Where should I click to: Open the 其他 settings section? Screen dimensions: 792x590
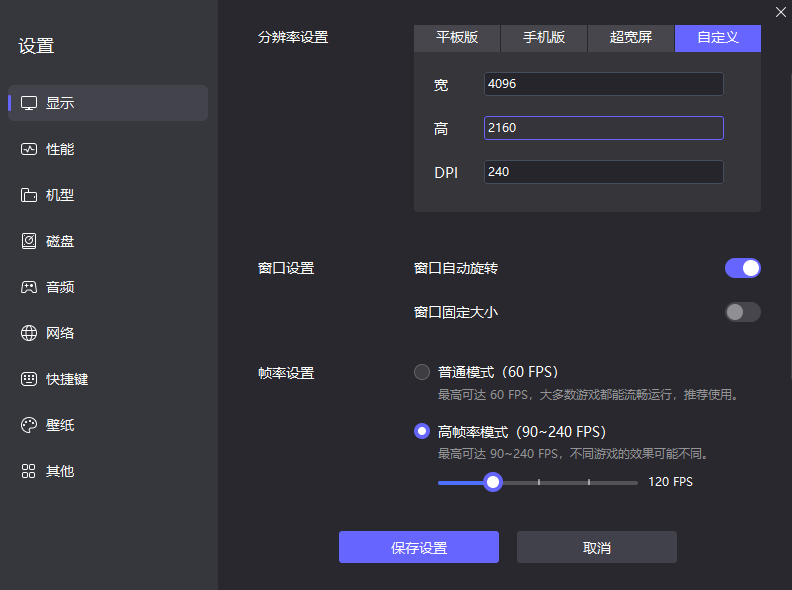pos(108,471)
